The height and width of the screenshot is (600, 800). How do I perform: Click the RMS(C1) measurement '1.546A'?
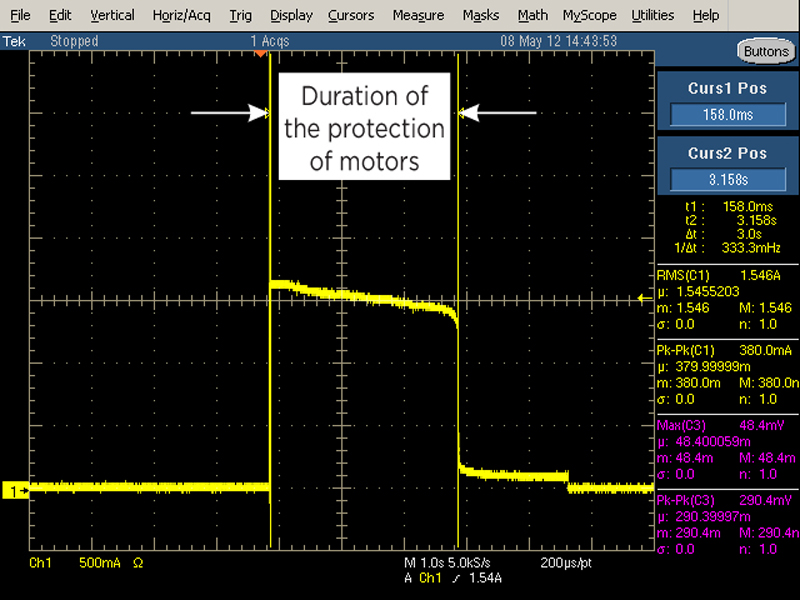[x=760, y=276]
